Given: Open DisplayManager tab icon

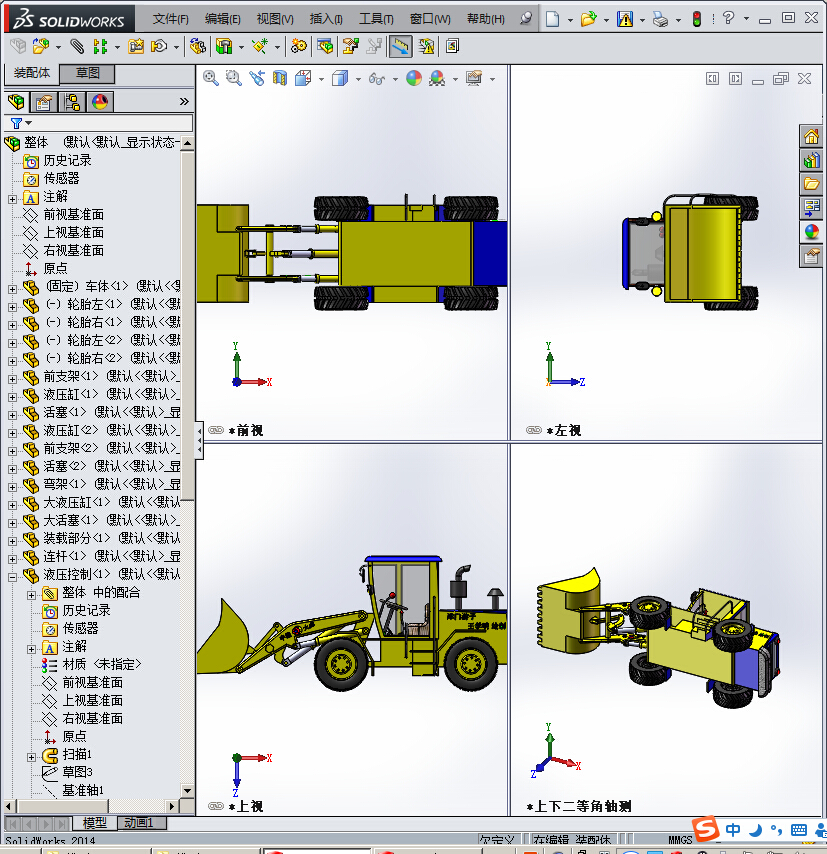Looking at the screenshot, I should click(100, 102).
